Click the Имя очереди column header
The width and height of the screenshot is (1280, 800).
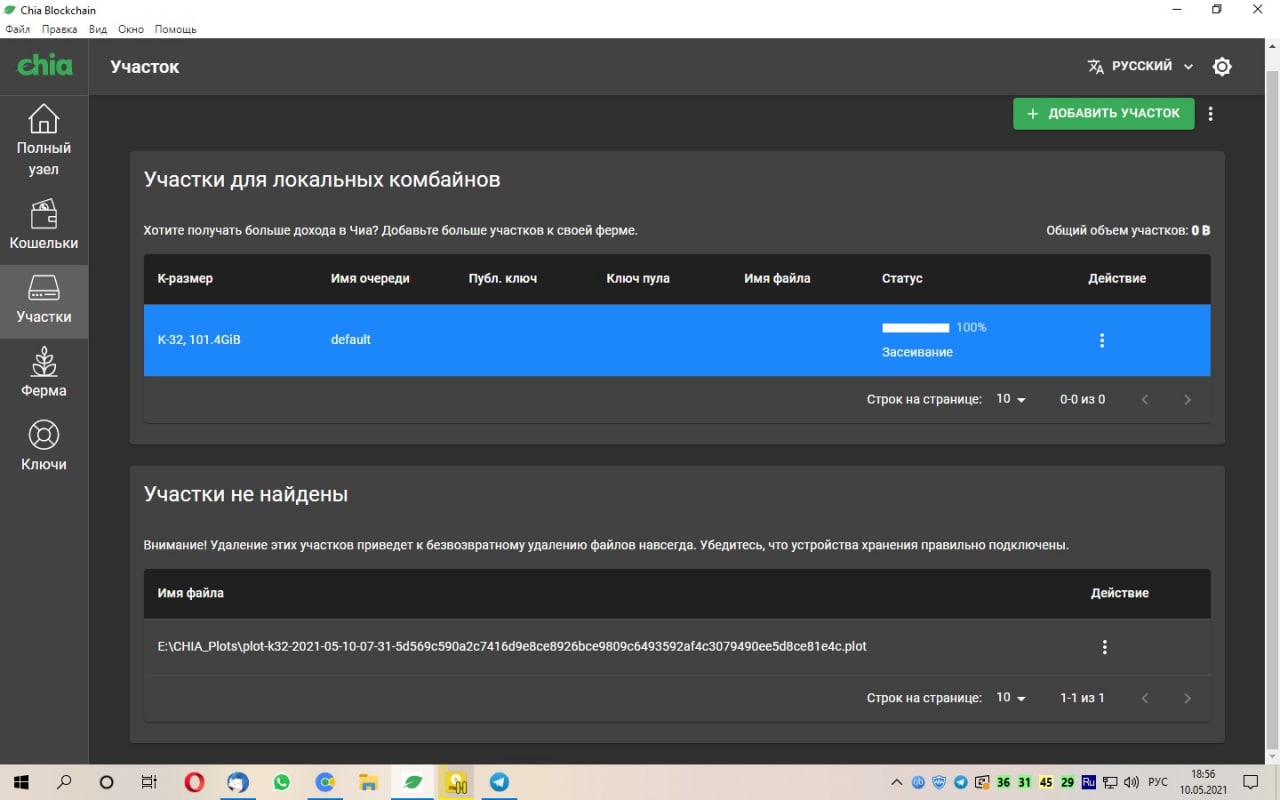[x=370, y=278]
